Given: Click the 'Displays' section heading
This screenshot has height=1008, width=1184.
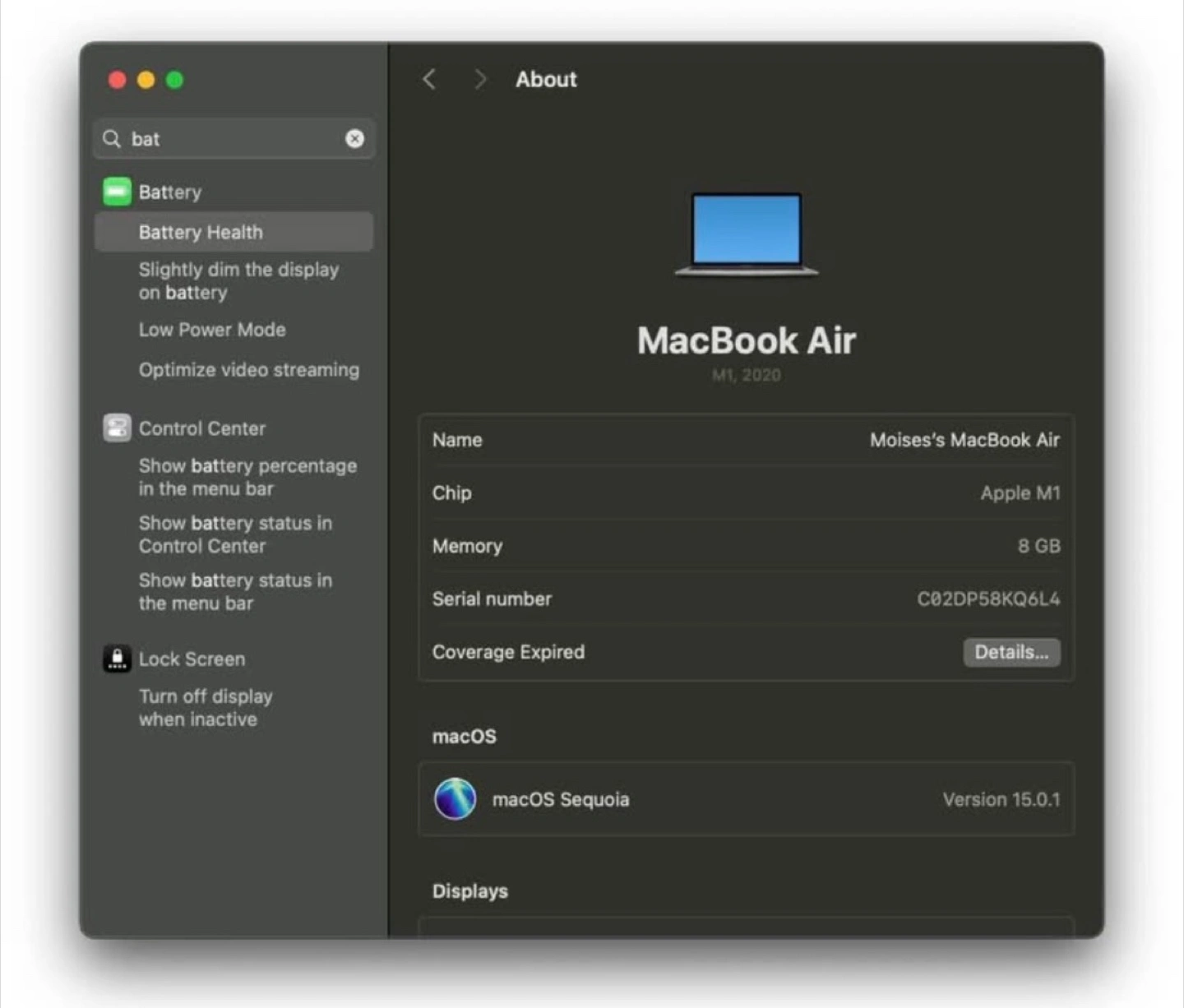Looking at the screenshot, I should pos(470,891).
